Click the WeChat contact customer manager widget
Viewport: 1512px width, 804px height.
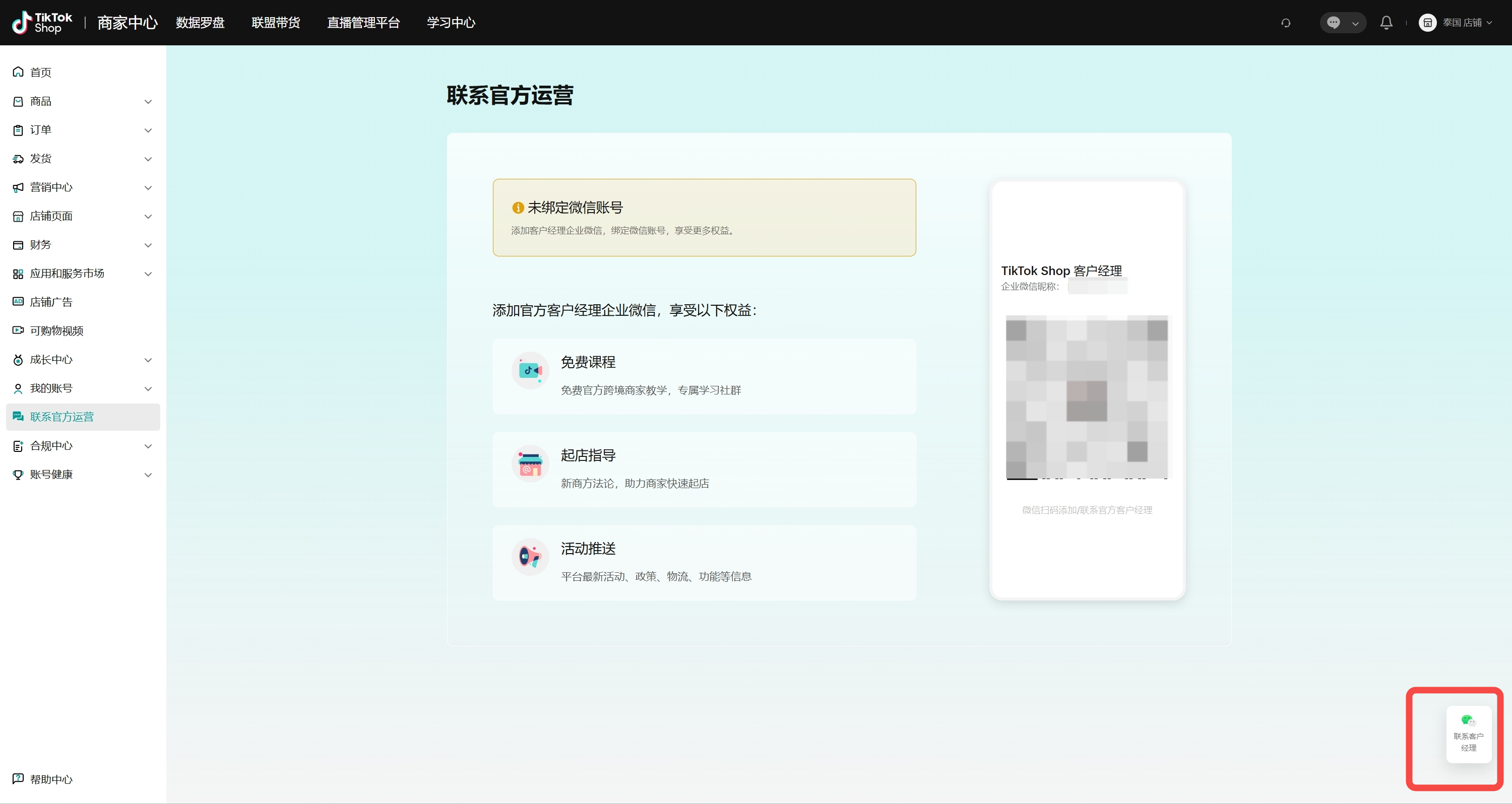pyautogui.click(x=1468, y=733)
